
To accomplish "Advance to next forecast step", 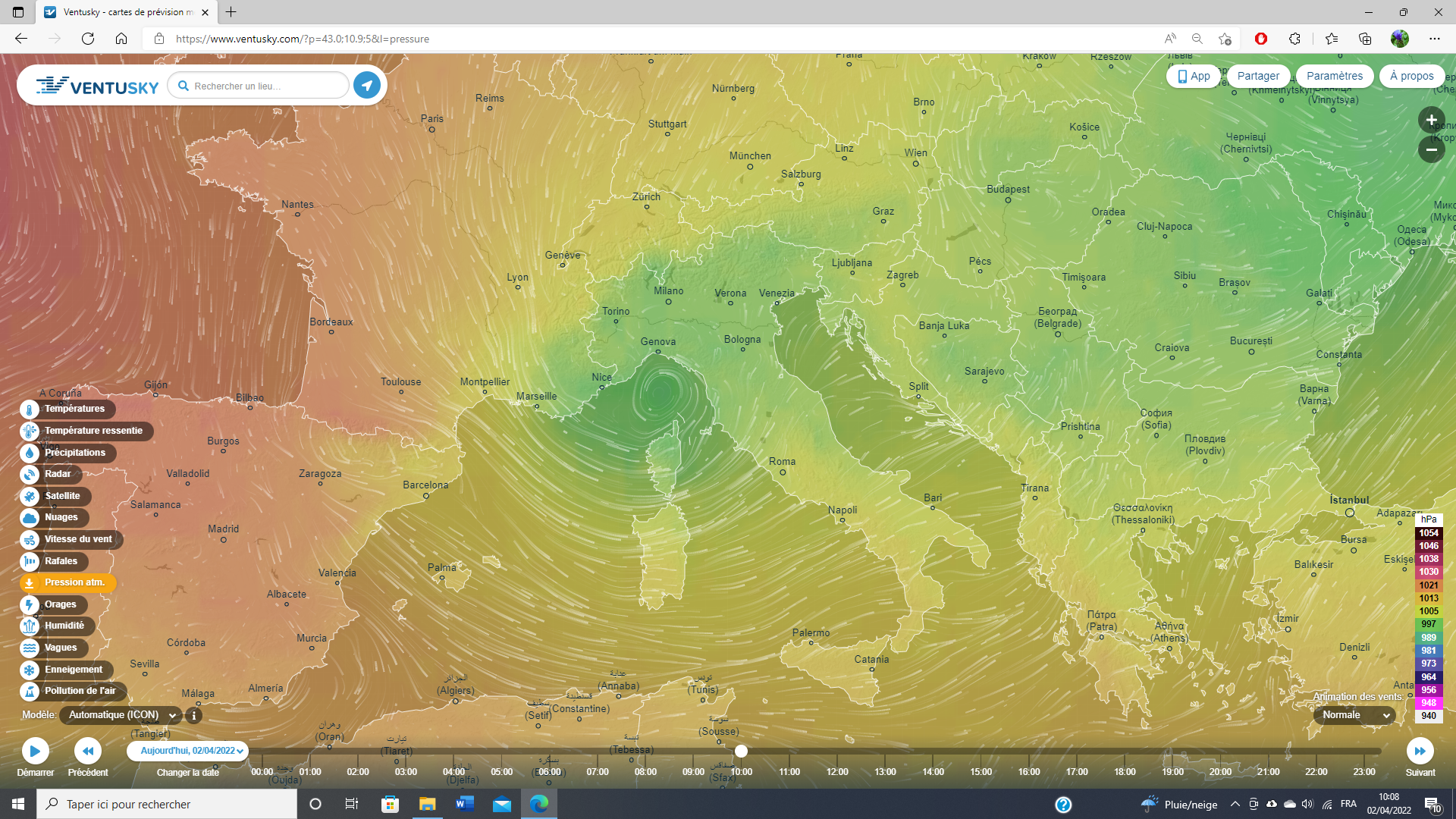I will [1420, 751].
